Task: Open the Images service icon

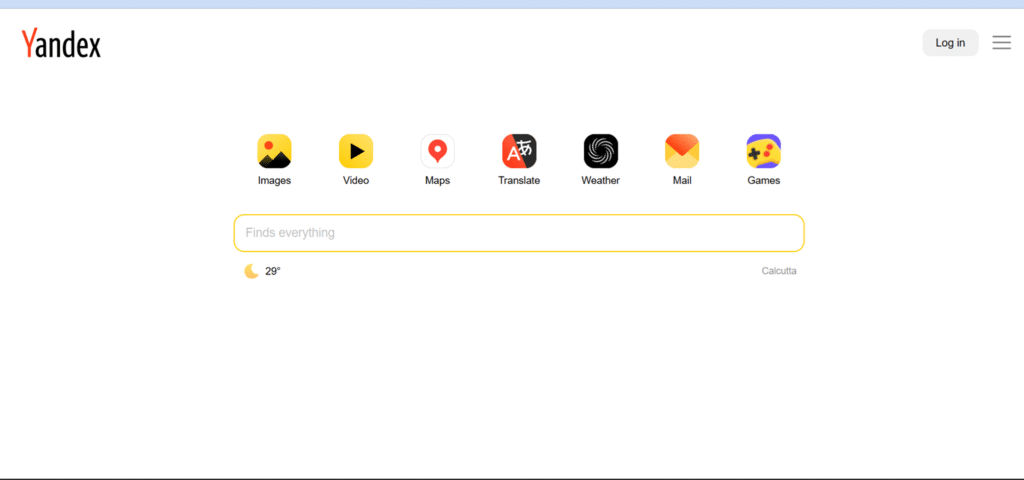Action: click(274, 151)
